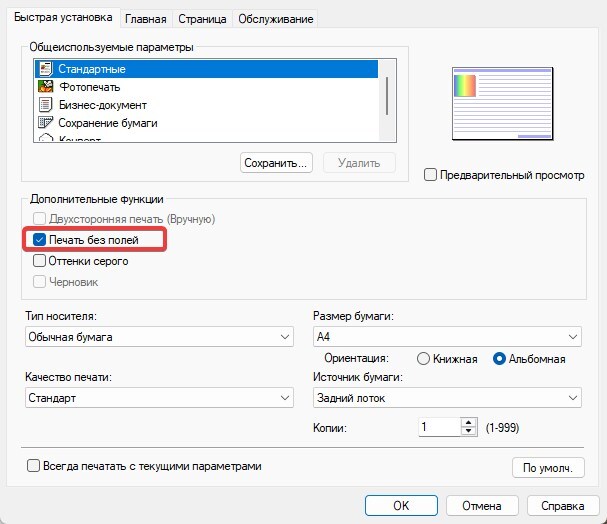The height and width of the screenshot is (524, 607).
Task: Switch to the Главная tab
Action: [x=146, y=18]
